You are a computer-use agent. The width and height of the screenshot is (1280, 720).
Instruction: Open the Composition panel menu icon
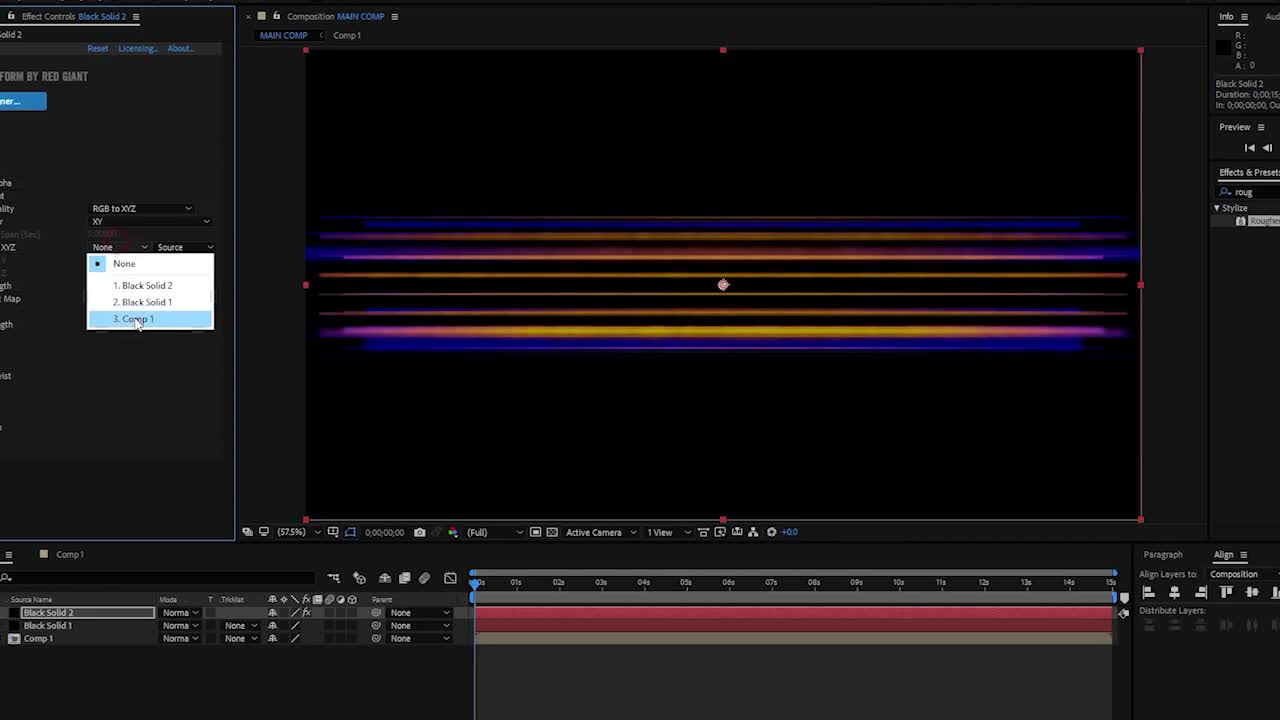[394, 17]
